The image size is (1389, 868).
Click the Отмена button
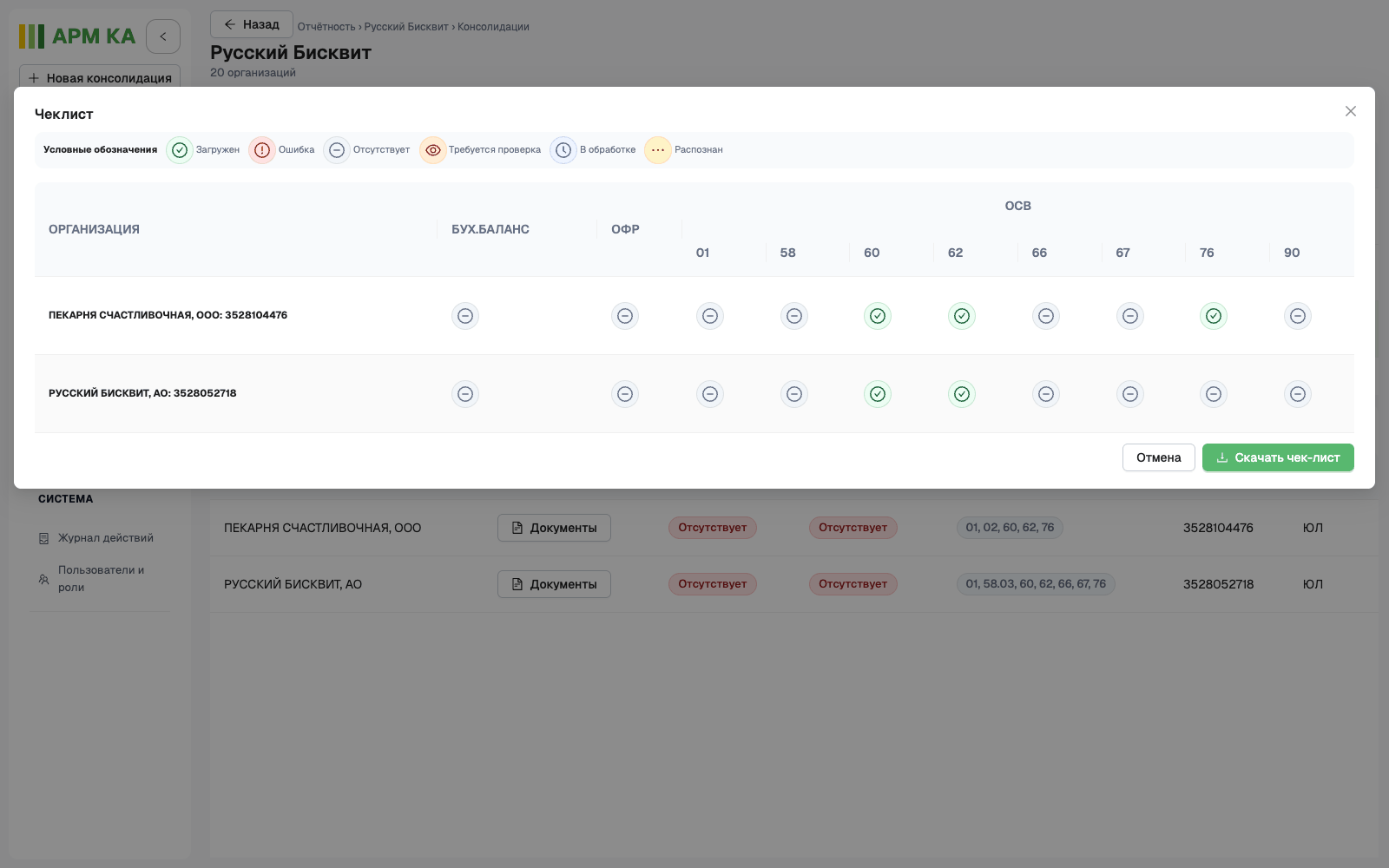coord(1159,457)
